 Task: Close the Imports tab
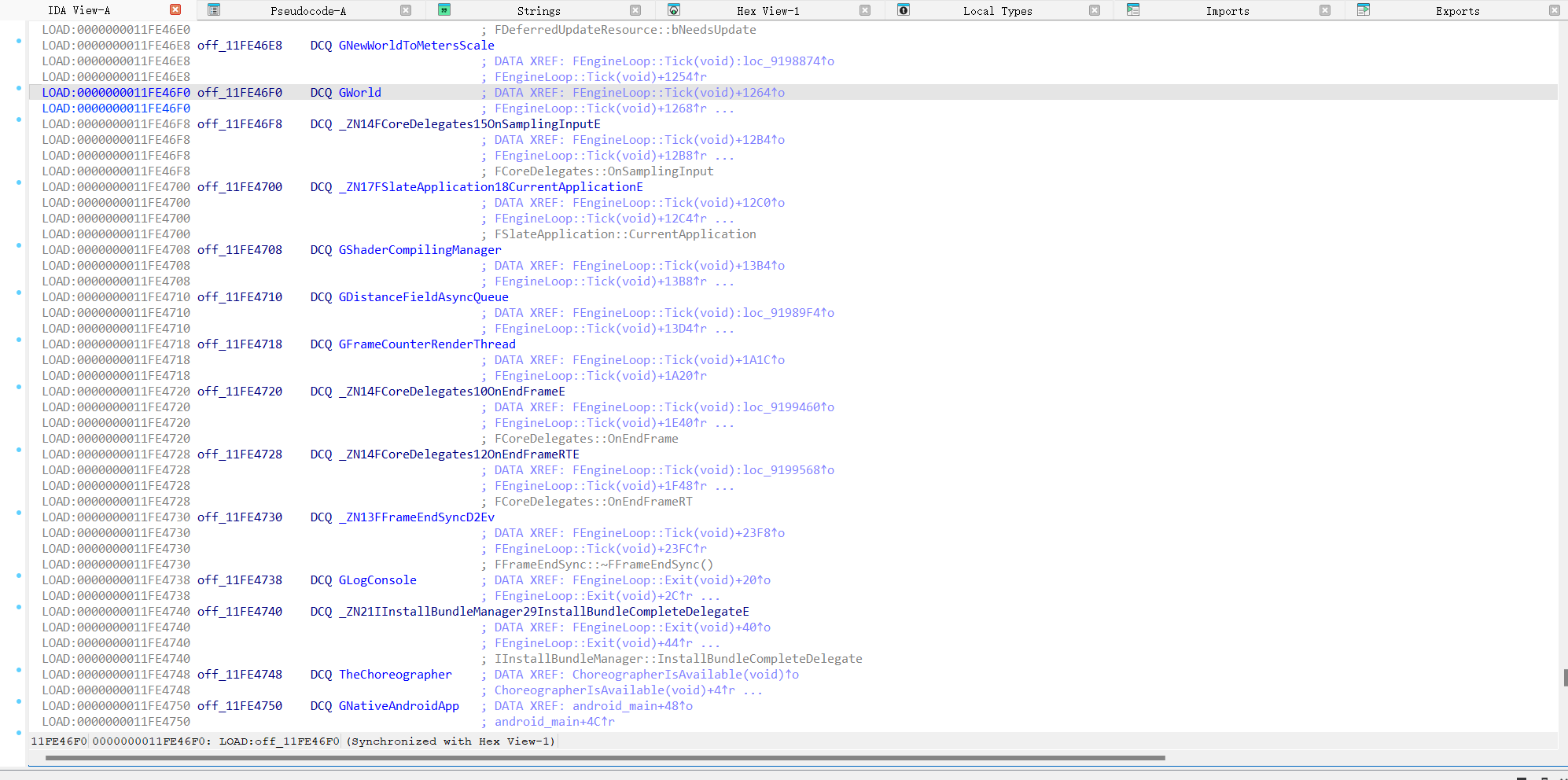(x=1325, y=10)
